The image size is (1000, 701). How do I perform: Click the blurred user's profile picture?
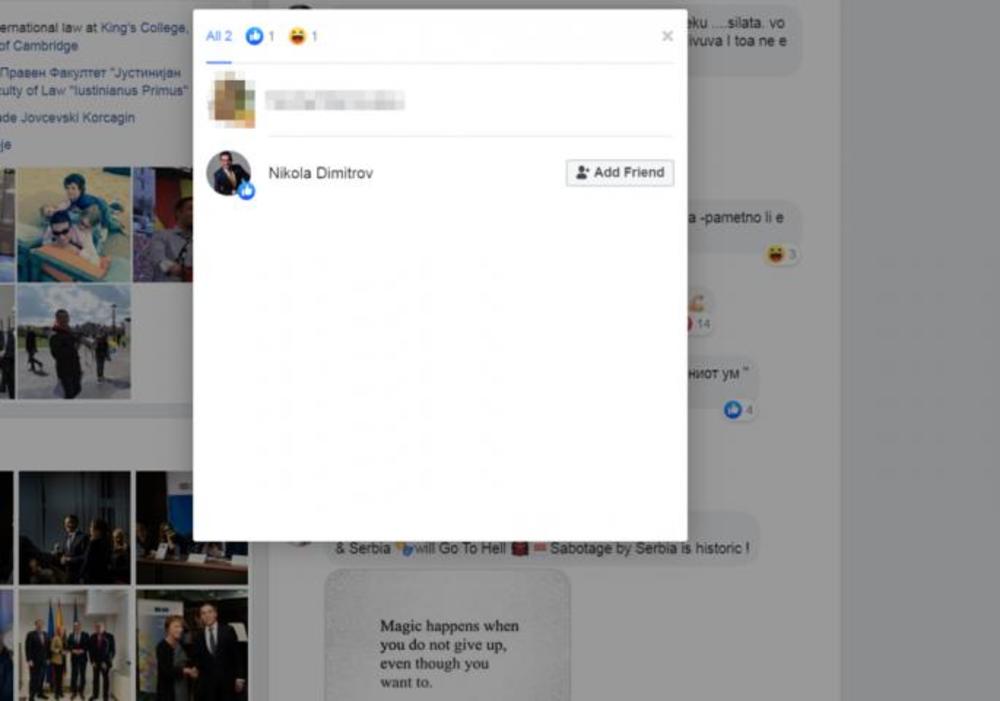(x=231, y=100)
